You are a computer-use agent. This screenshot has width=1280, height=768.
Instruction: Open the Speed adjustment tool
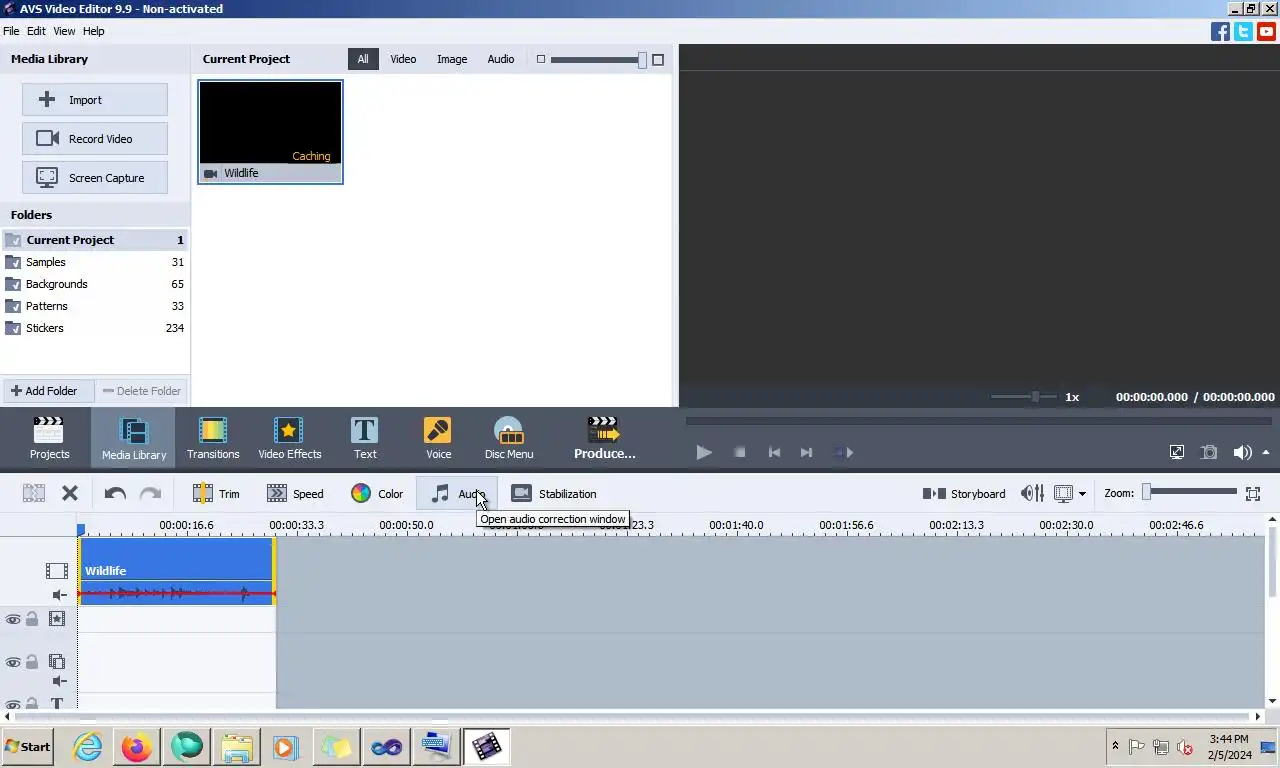click(295, 493)
